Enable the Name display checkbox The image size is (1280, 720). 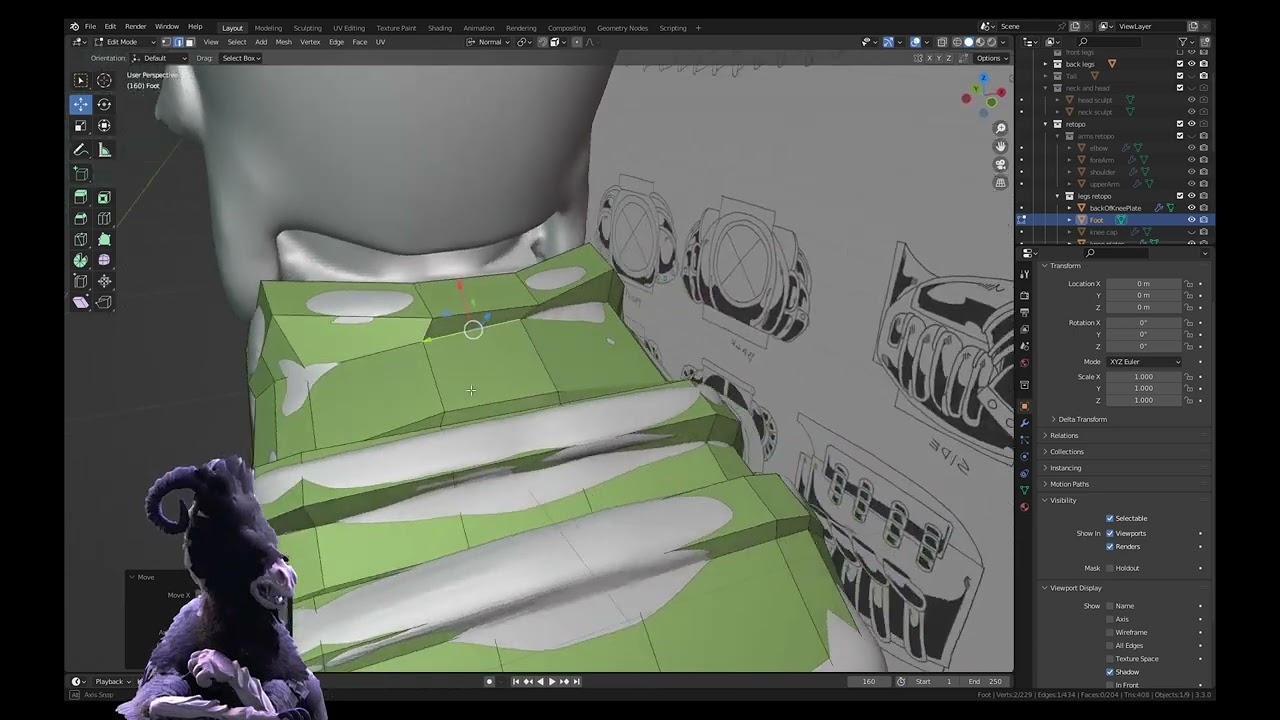tap(1110, 606)
